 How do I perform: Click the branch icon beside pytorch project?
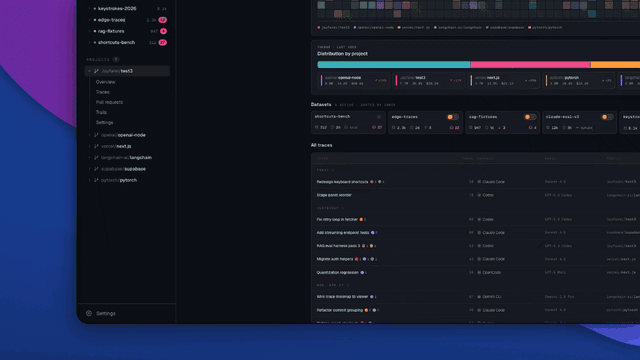coord(96,180)
